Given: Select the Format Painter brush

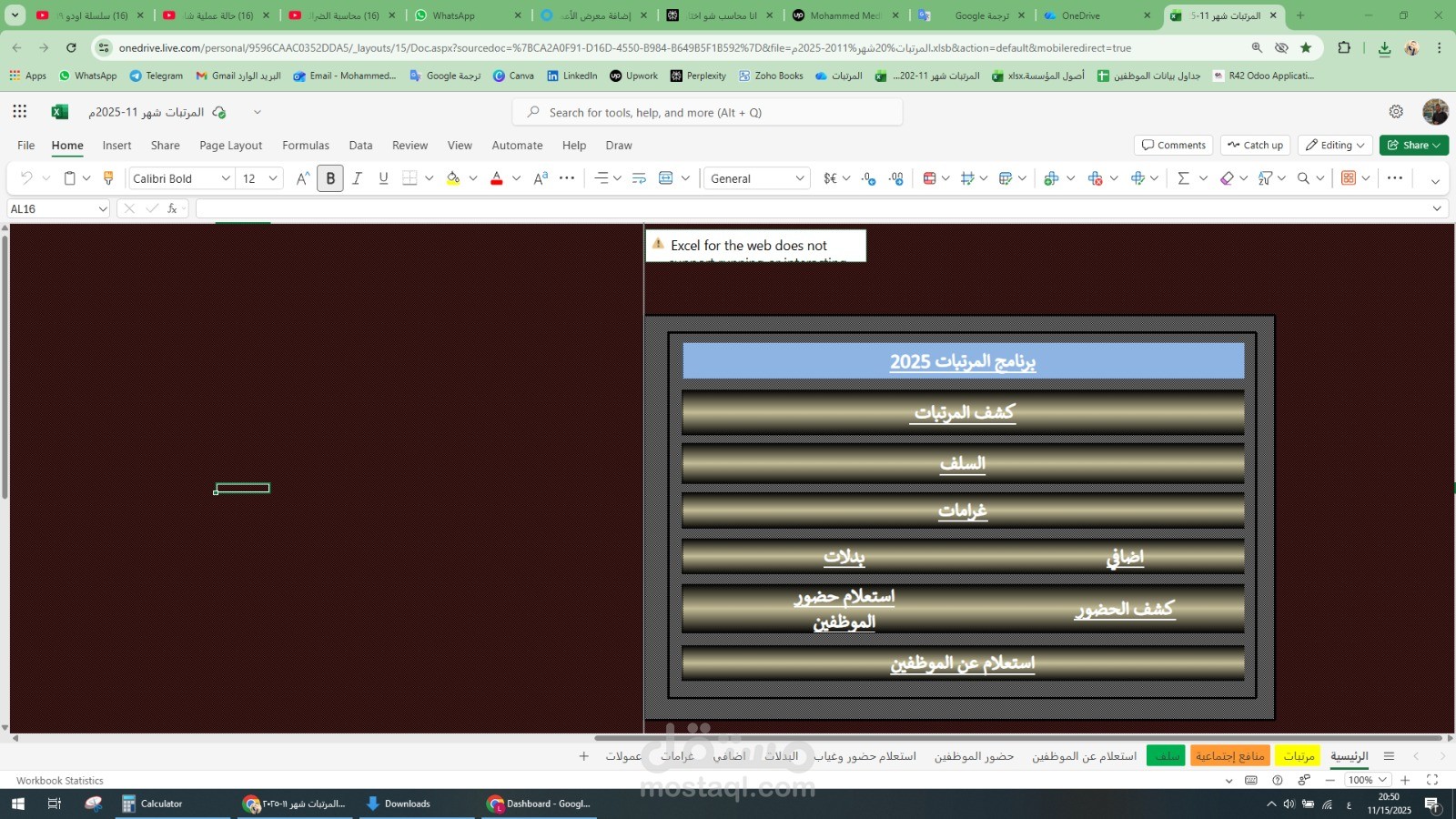Looking at the screenshot, I should coord(108,178).
